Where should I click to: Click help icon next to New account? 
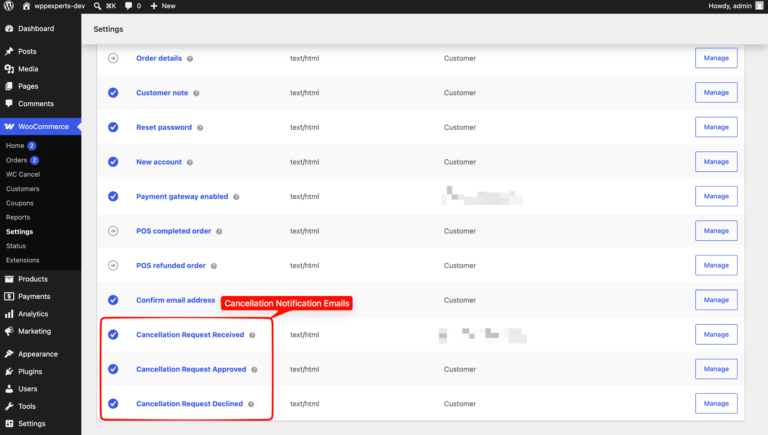[x=190, y=162]
